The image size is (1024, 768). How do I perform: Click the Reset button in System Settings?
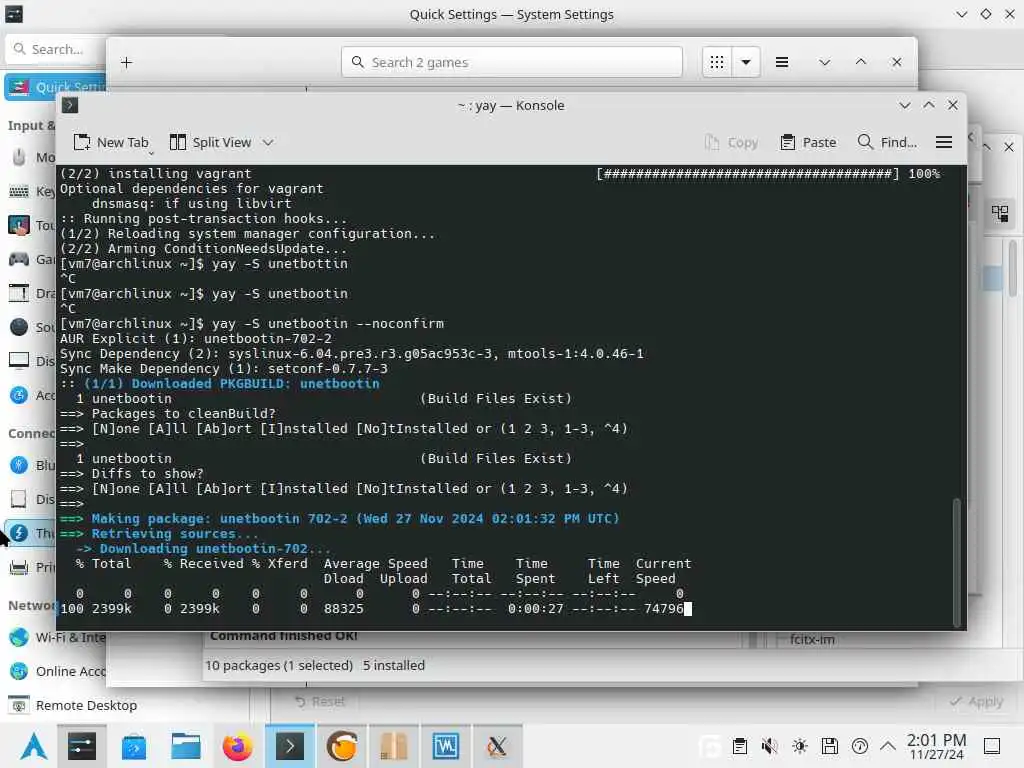(320, 701)
